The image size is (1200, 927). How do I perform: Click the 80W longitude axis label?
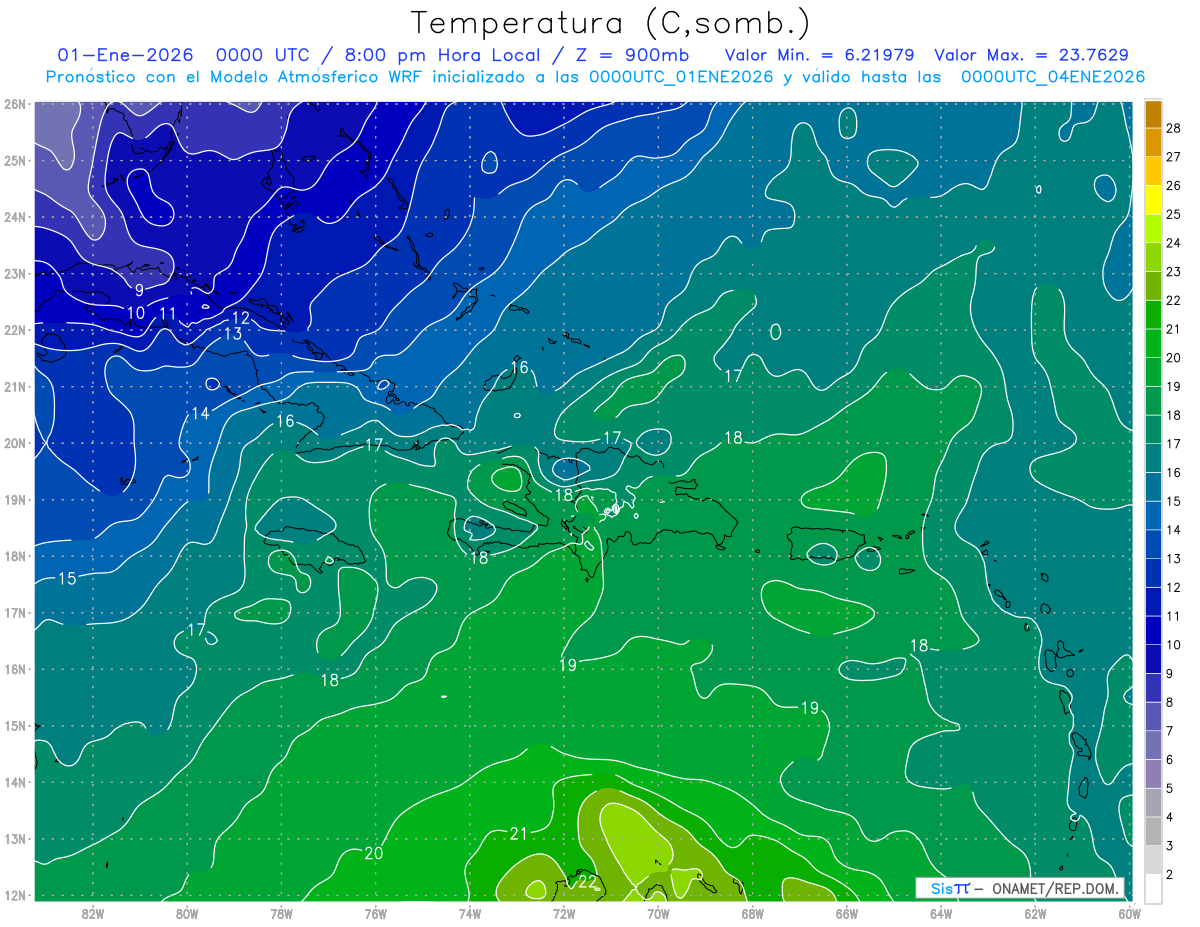(x=187, y=912)
